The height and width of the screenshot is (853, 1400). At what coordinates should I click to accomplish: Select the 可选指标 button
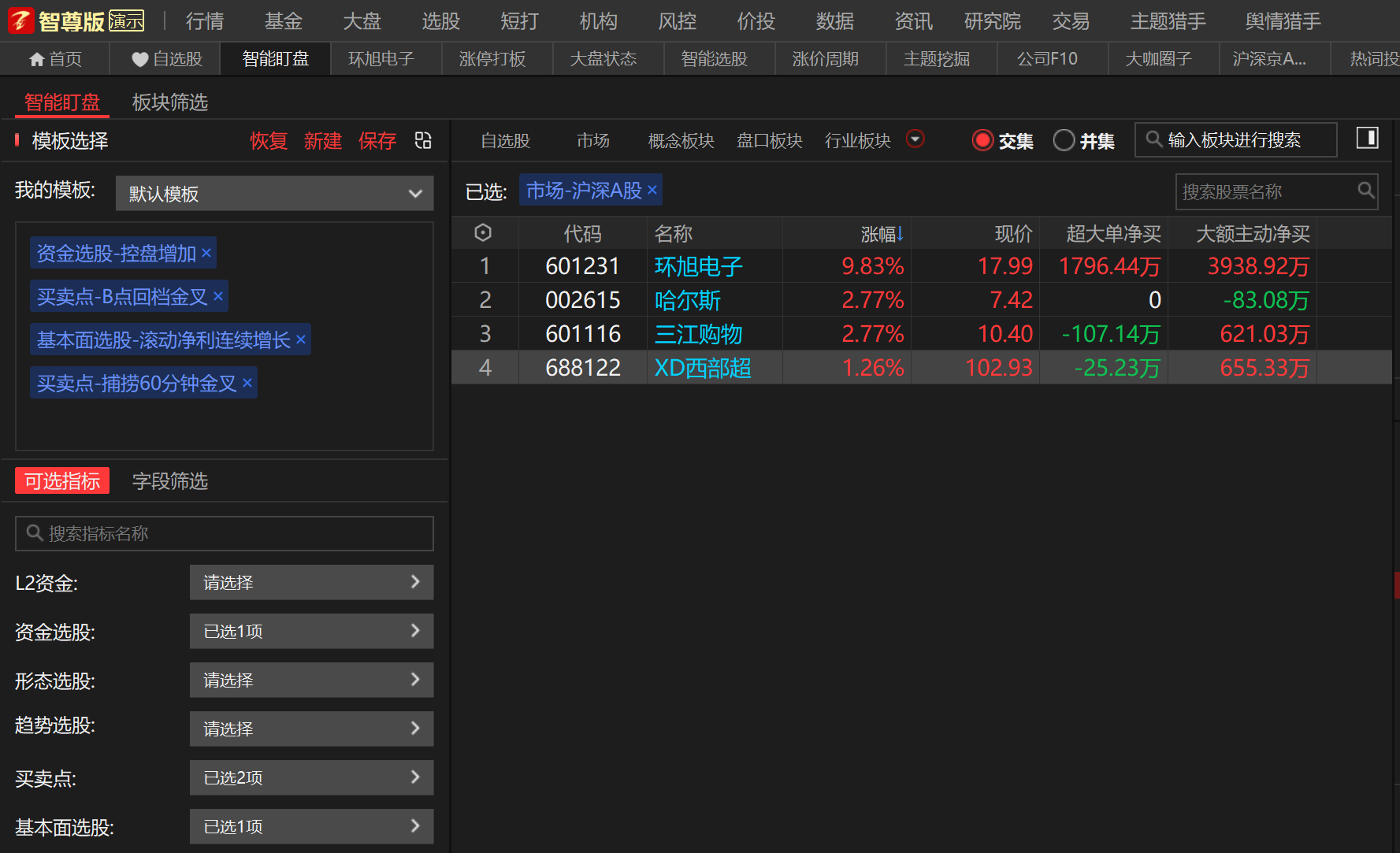[62, 481]
